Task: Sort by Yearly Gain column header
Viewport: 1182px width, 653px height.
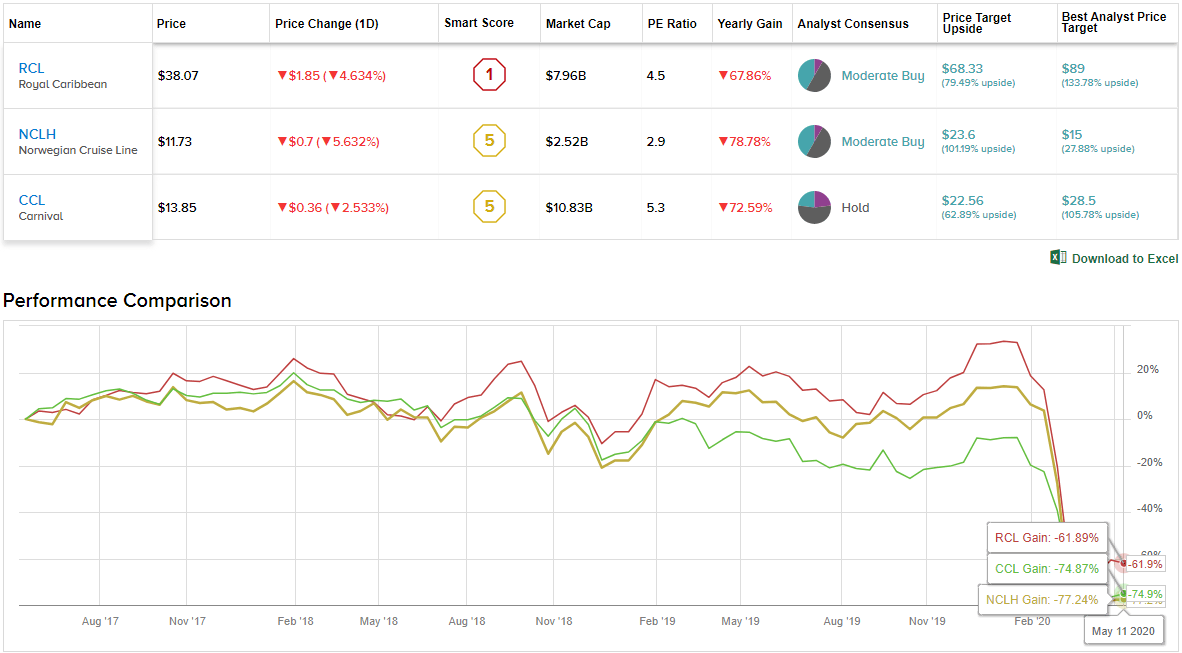Action: click(x=750, y=23)
